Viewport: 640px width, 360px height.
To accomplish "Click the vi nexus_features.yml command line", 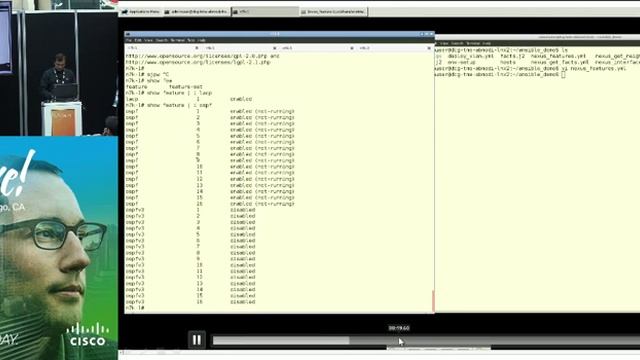I will (530, 69).
